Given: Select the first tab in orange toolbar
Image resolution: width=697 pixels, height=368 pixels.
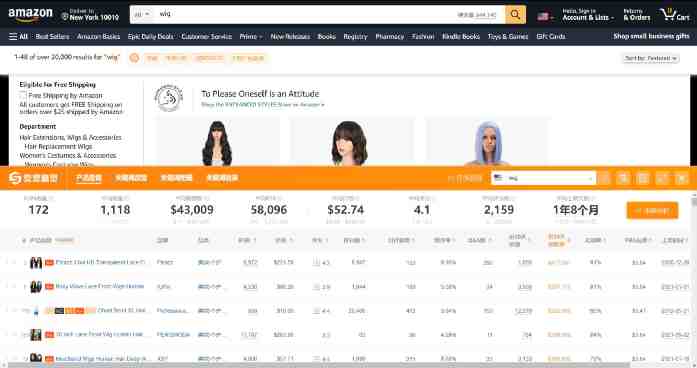Looking at the screenshot, I should (x=89, y=178).
